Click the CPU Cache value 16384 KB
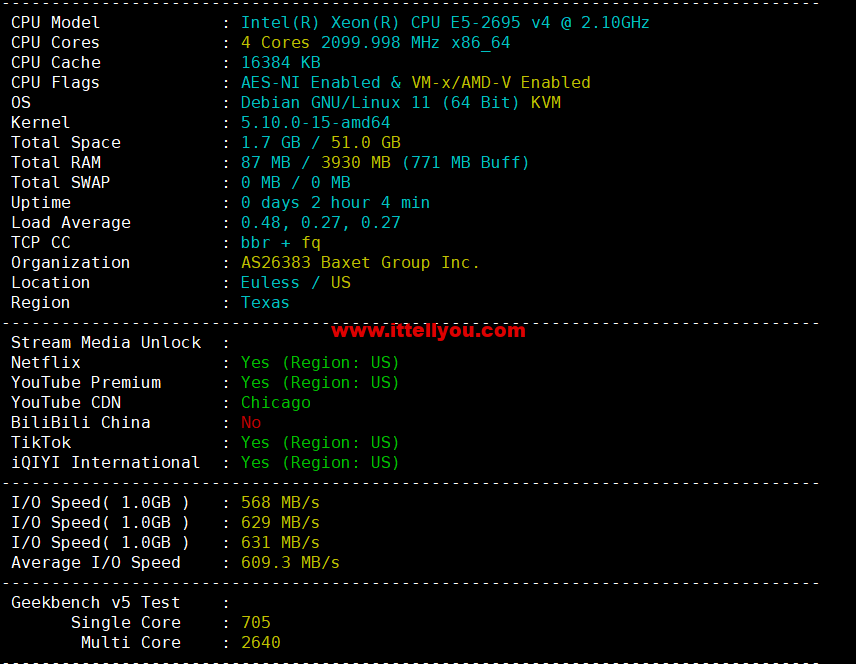 click(x=281, y=63)
